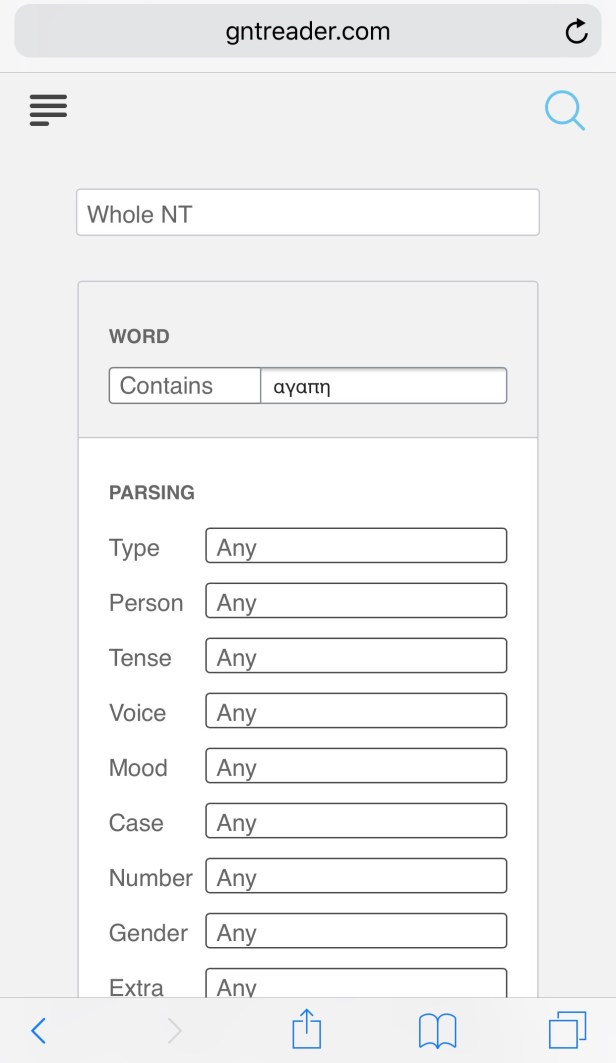The width and height of the screenshot is (616, 1063).
Task: Click the word field containing αγαπη
Action: click(x=383, y=386)
